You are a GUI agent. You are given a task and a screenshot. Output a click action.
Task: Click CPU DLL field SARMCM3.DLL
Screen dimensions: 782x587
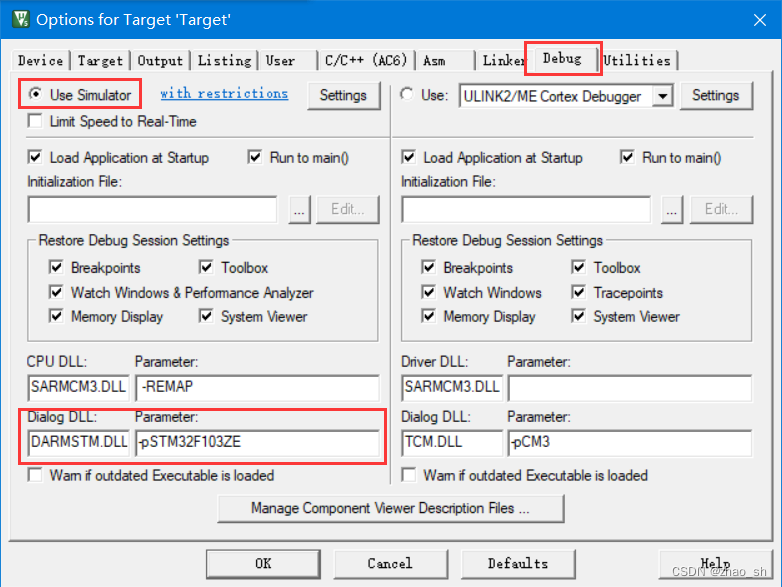[78, 388]
